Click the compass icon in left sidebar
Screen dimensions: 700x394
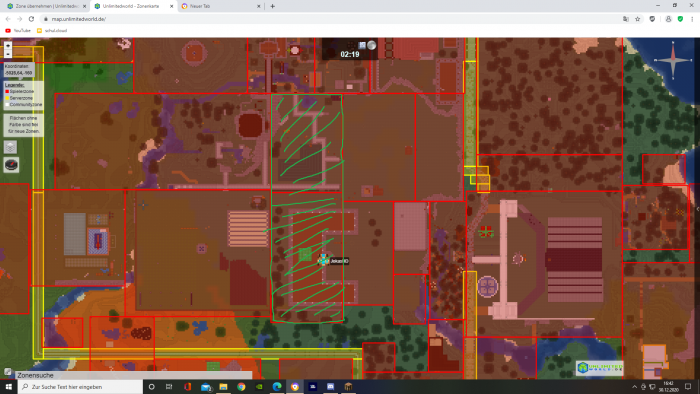tap(11, 165)
